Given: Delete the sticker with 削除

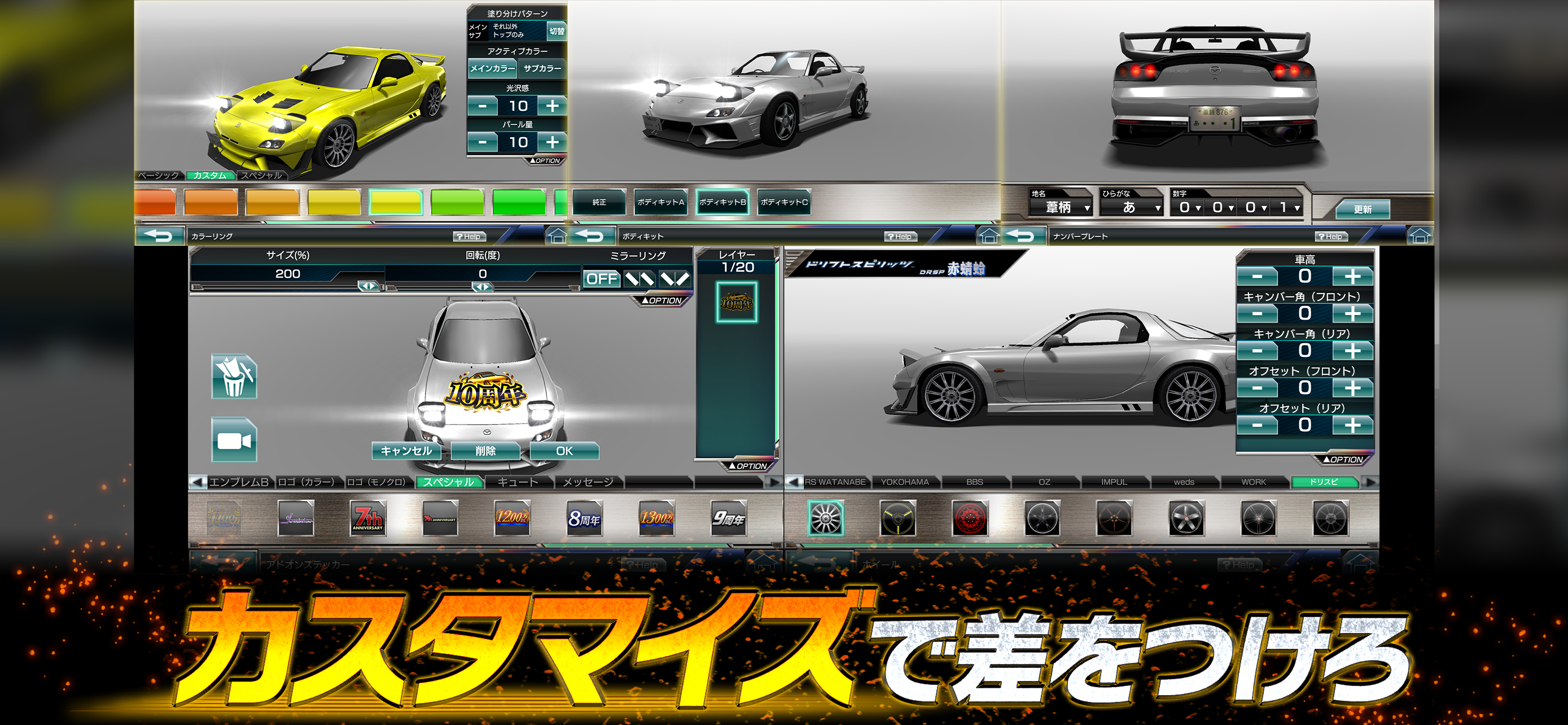Looking at the screenshot, I should (x=486, y=451).
